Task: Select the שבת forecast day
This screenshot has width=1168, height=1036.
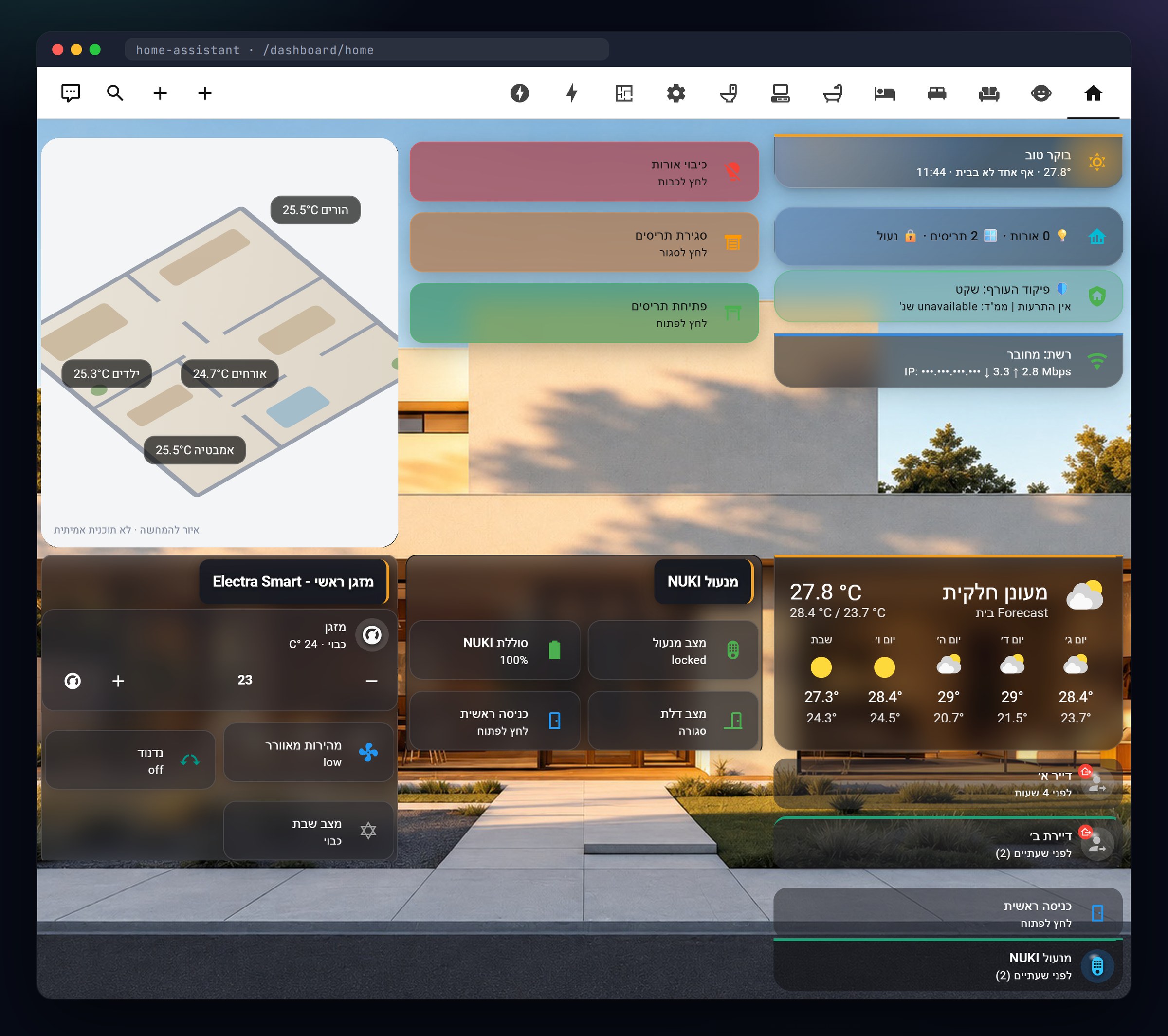Action: click(821, 679)
